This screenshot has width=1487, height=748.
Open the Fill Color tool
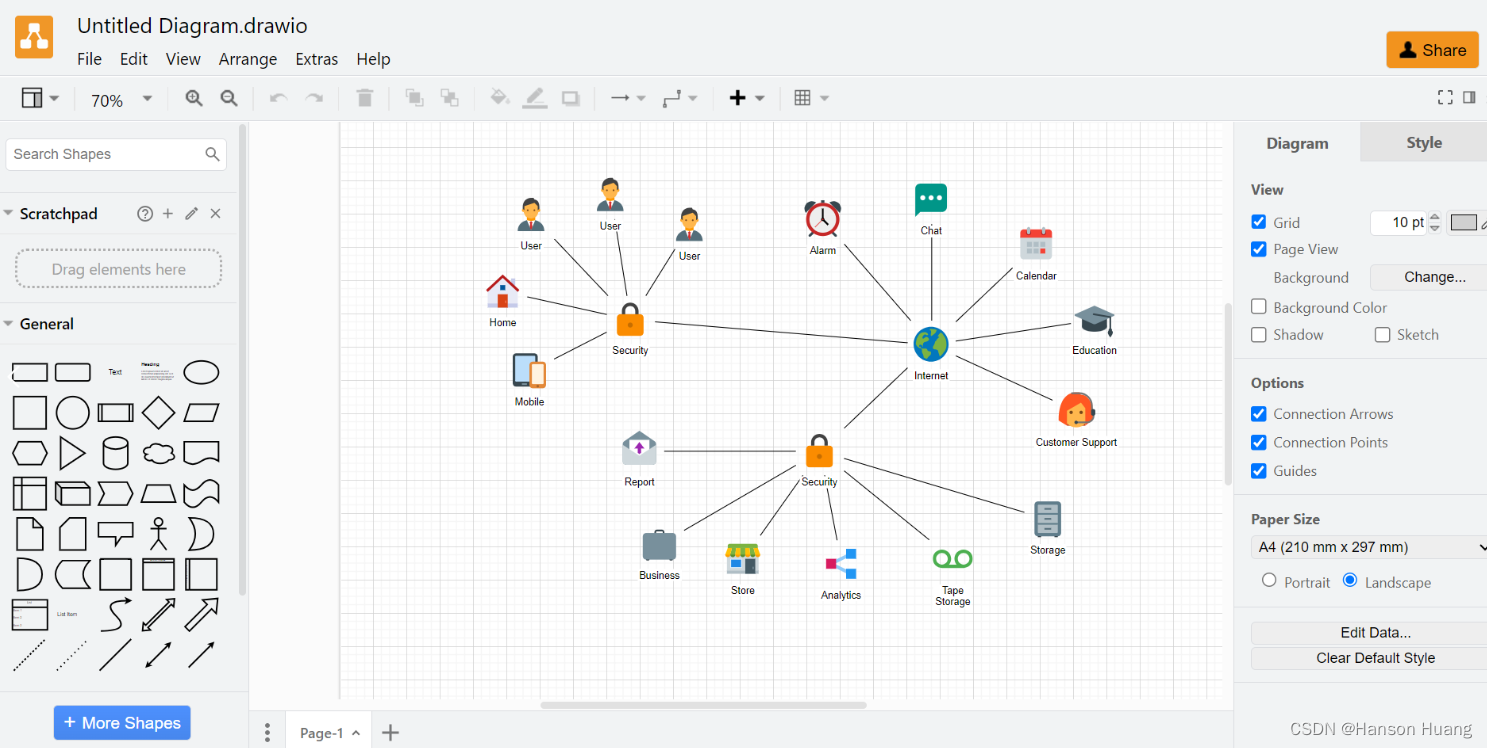pyautogui.click(x=499, y=97)
